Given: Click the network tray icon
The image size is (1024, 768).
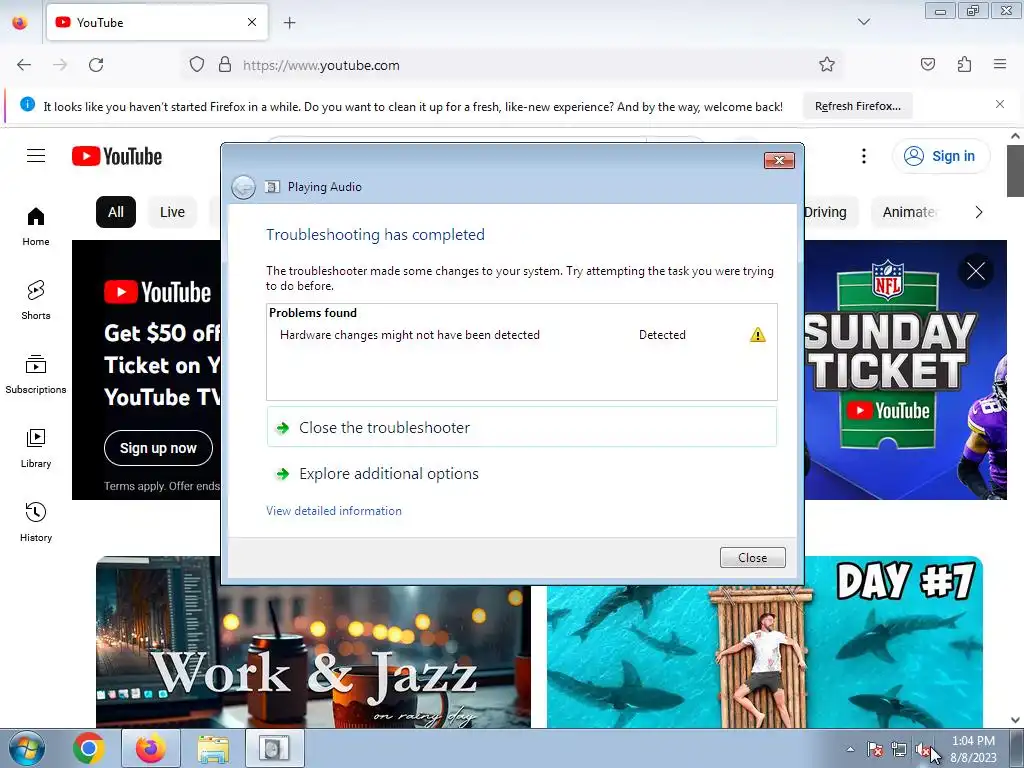Looking at the screenshot, I should click(x=899, y=750).
